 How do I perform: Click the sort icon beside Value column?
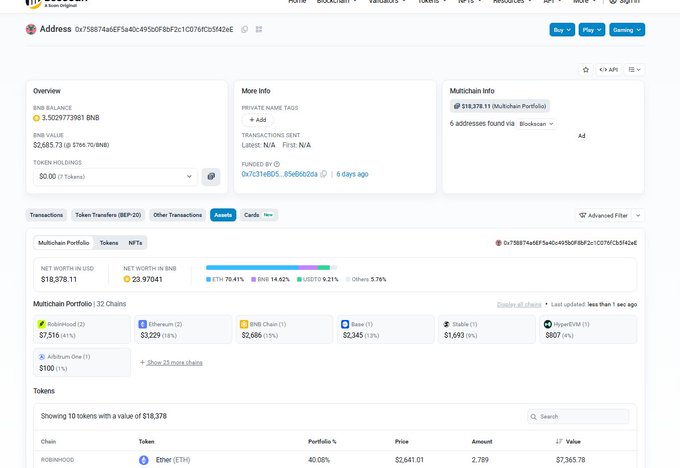(x=559, y=441)
